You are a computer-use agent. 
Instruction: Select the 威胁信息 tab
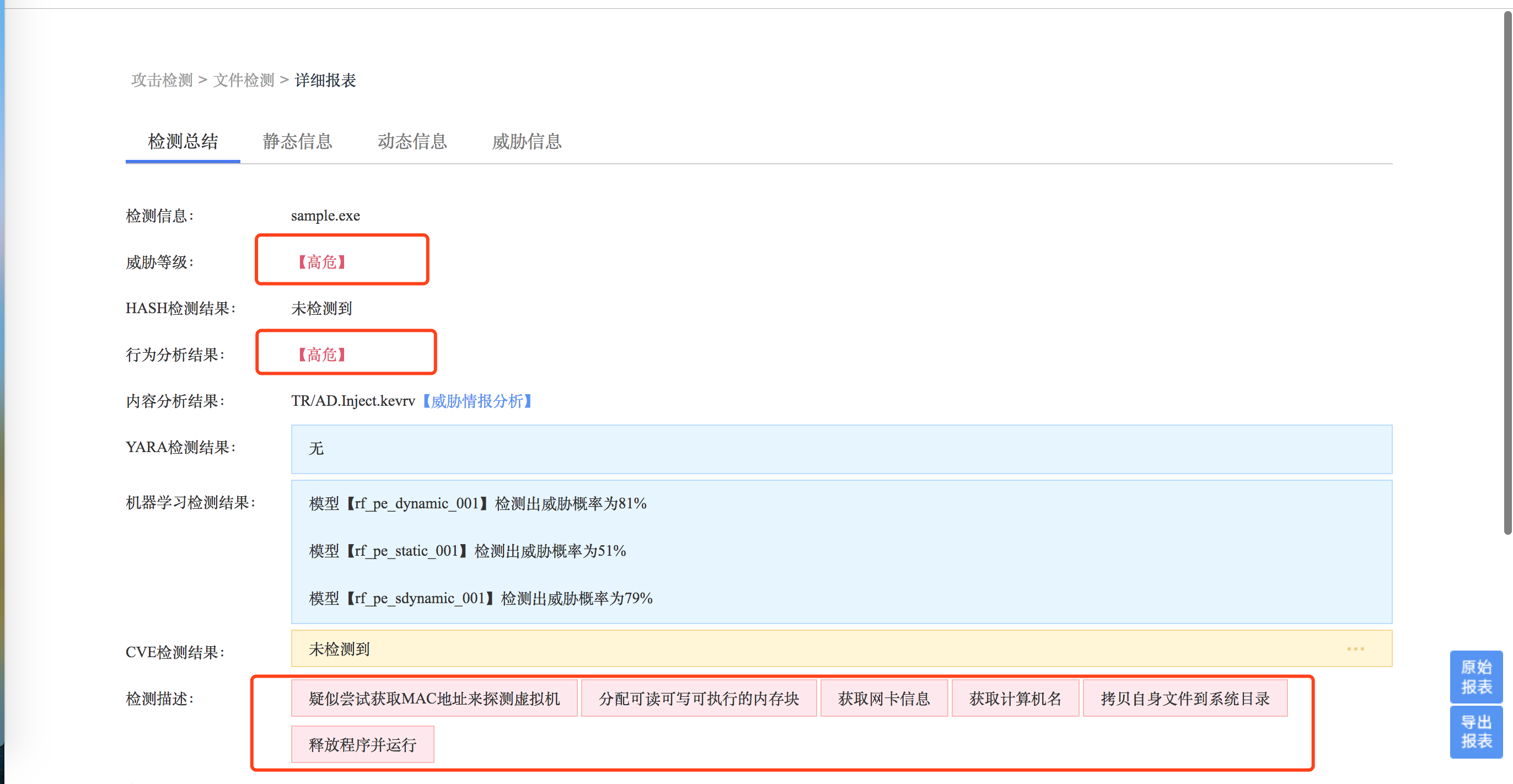click(526, 142)
